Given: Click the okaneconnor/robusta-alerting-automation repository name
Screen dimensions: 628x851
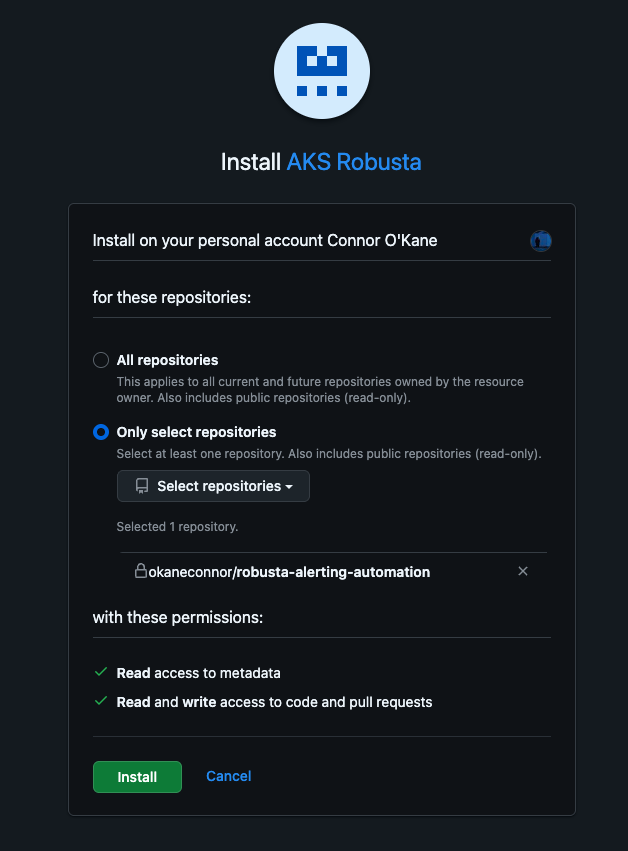Looking at the screenshot, I should click(288, 572).
